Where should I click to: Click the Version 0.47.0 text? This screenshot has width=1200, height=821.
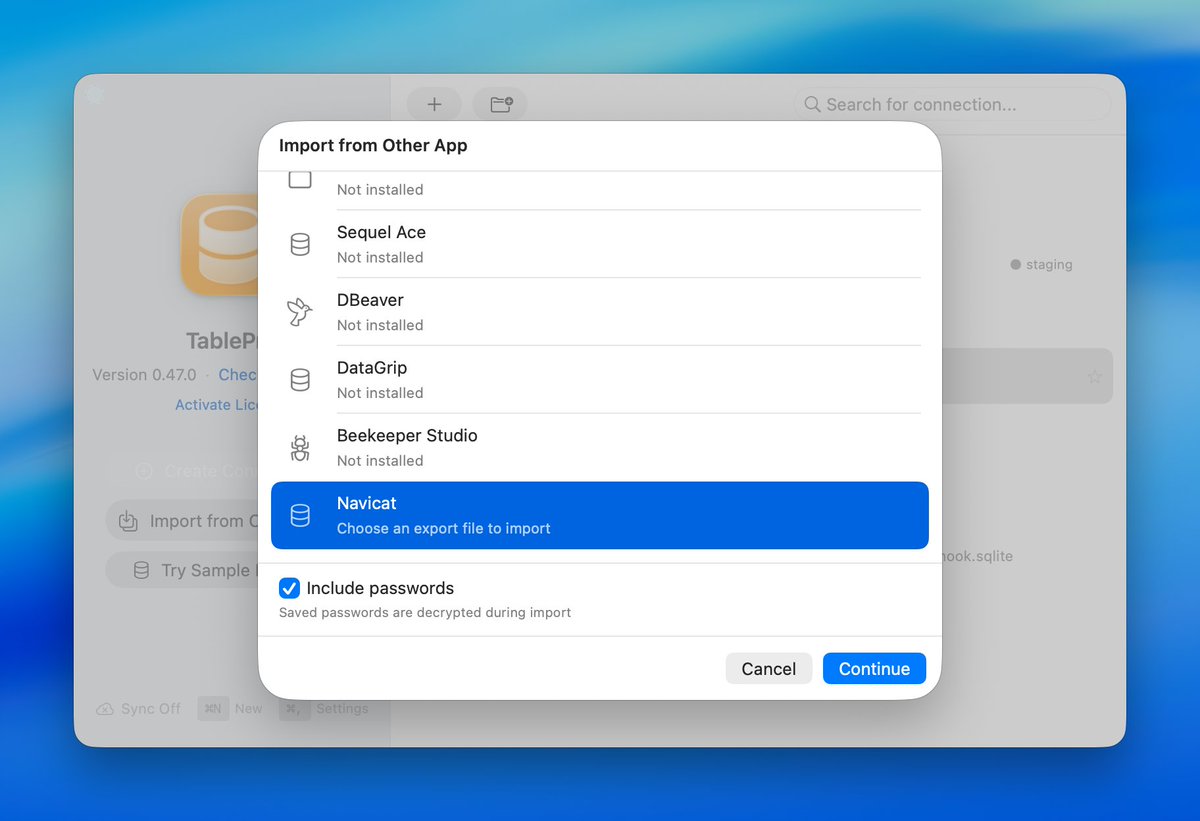[144, 375]
